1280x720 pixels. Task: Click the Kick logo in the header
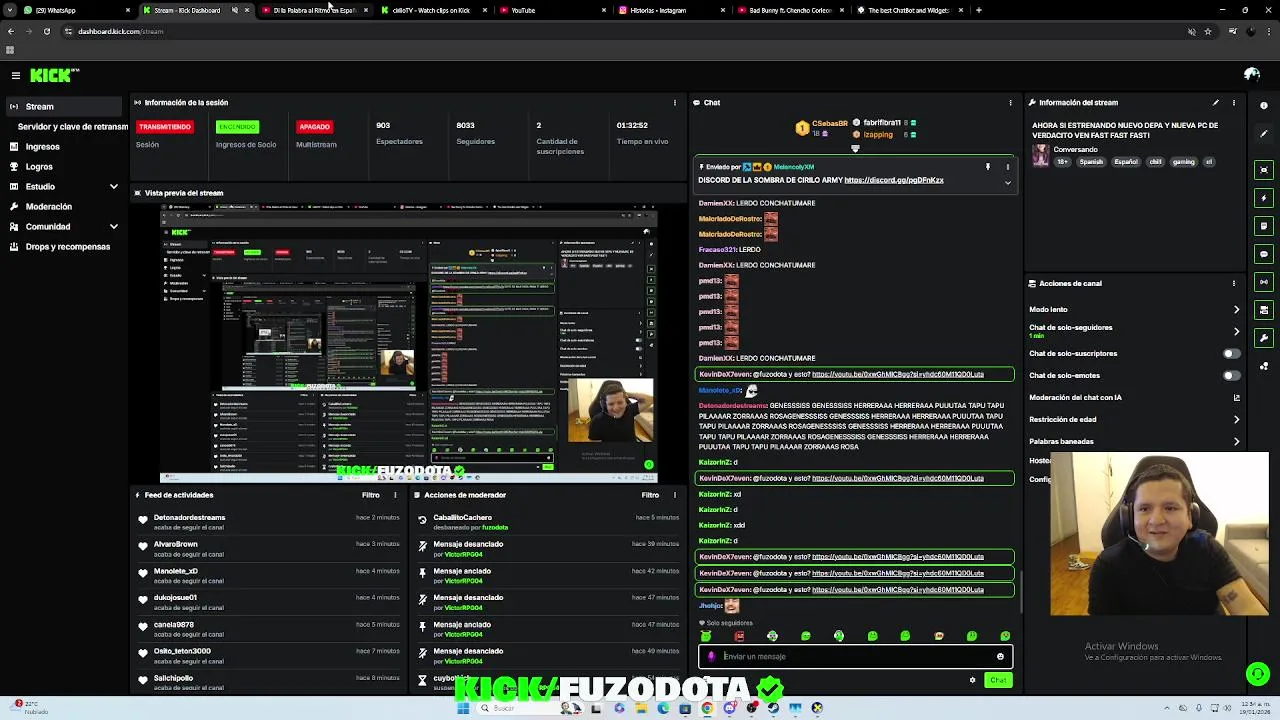(53, 75)
